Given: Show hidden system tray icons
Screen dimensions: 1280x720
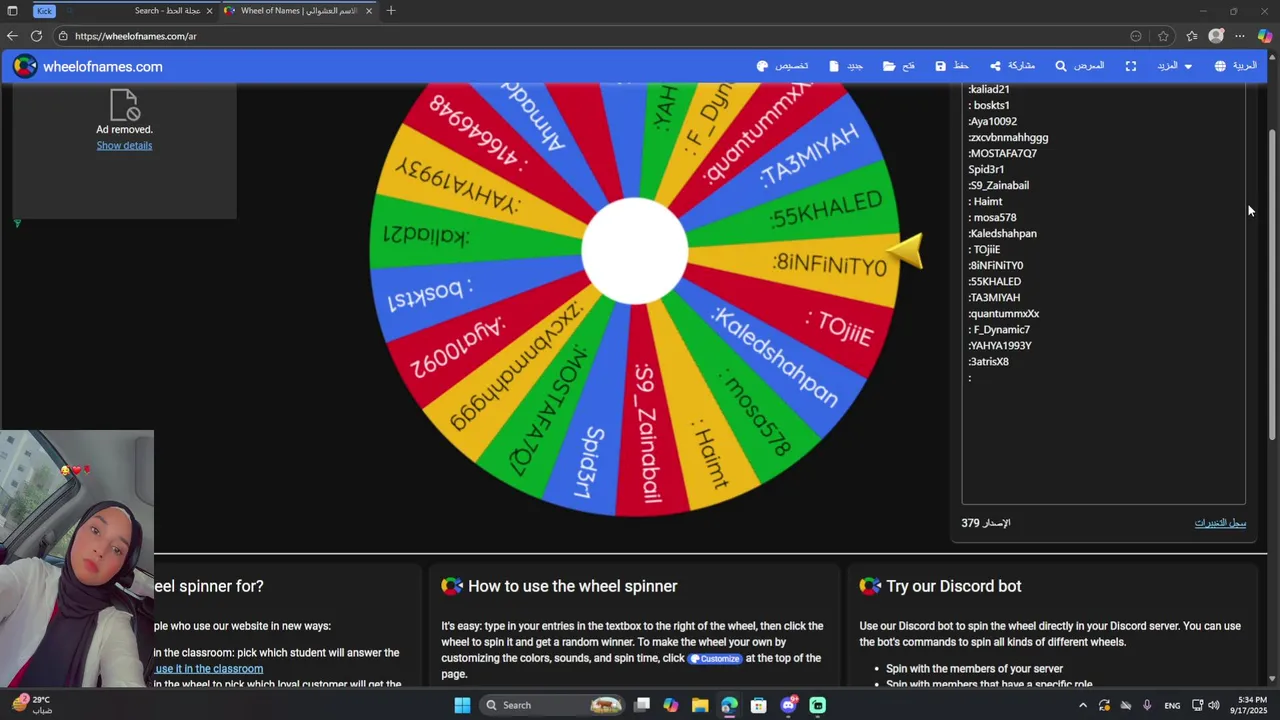Looking at the screenshot, I should 1082,705.
